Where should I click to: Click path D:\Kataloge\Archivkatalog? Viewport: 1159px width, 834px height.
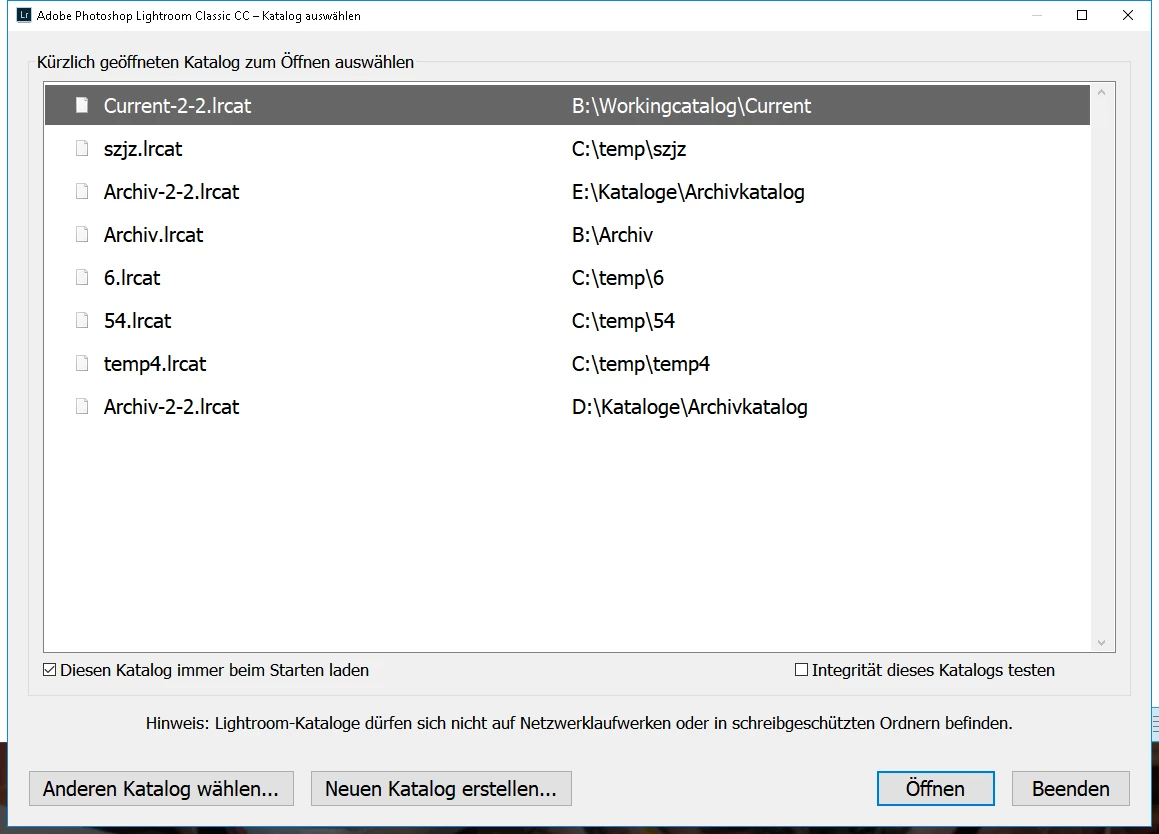[x=690, y=406]
